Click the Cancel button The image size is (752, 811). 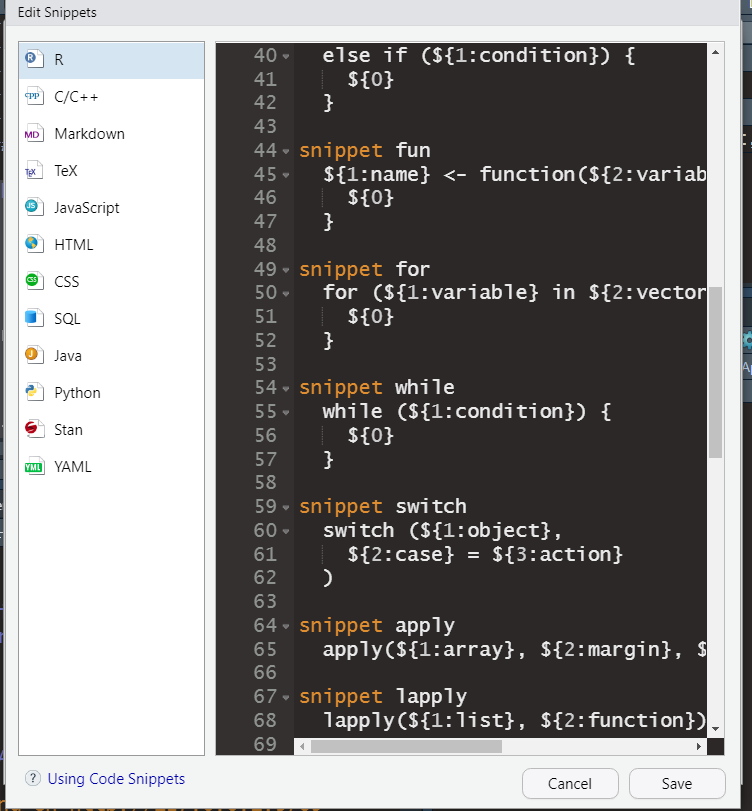pyautogui.click(x=570, y=784)
